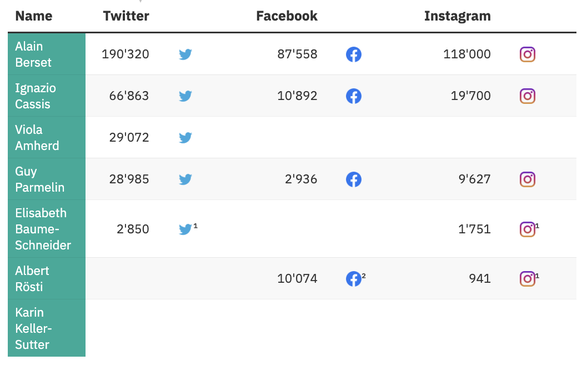Open Albert Rösti's Instagram icon
Viewport: 582px width, 370px height.
pos(527,279)
